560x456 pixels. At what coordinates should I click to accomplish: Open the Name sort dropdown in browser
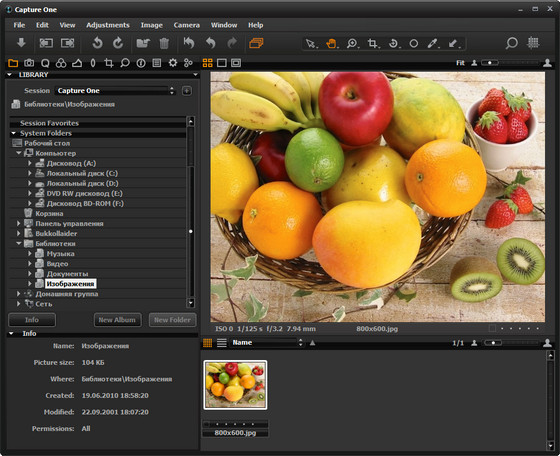[x=268, y=343]
